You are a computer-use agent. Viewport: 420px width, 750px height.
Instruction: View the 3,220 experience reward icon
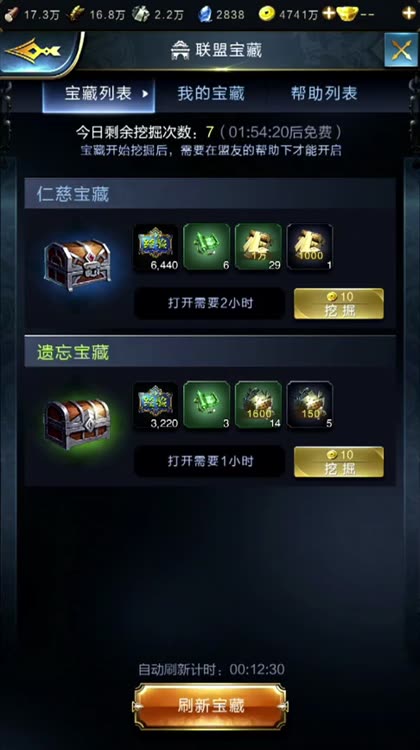(155, 405)
